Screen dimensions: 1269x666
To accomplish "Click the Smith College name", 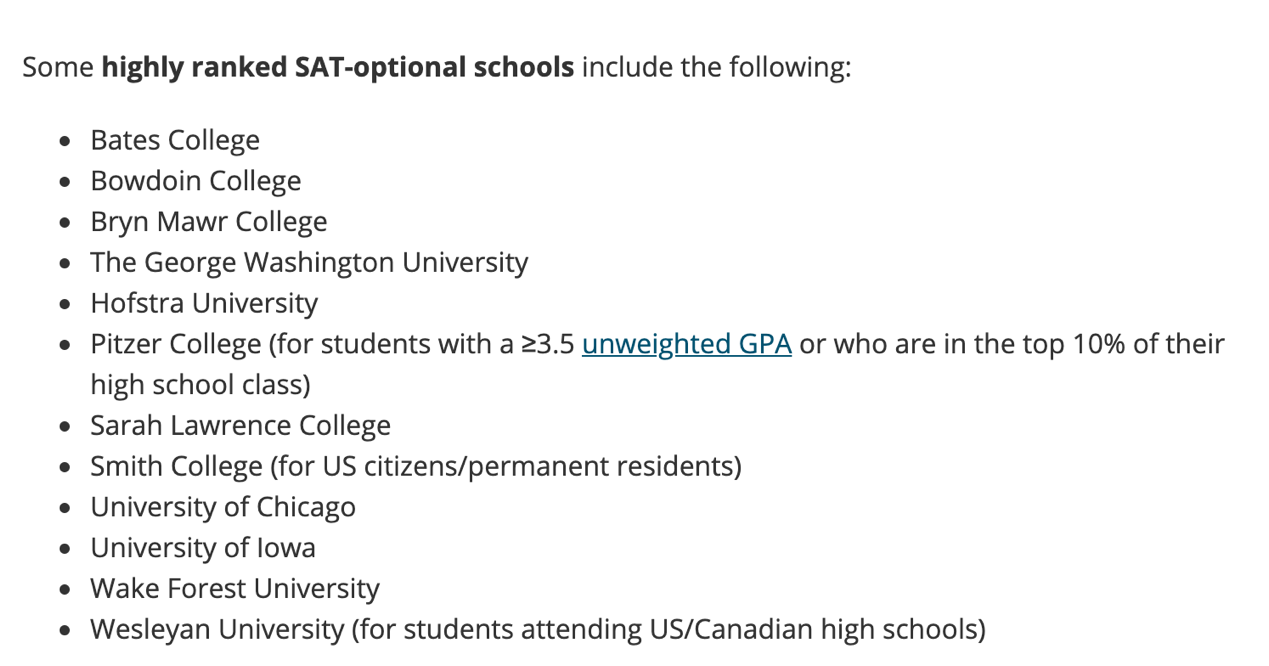I will tap(176, 467).
